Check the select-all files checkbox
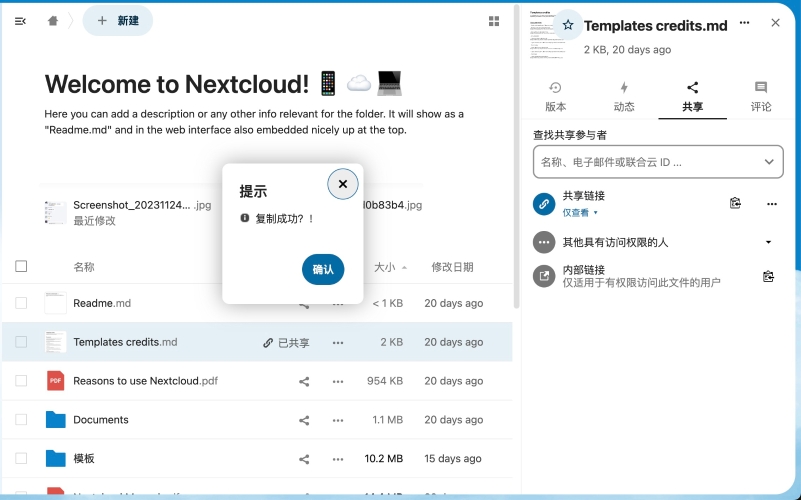The width and height of the screenshot is (801, 500). click(21, 266)
